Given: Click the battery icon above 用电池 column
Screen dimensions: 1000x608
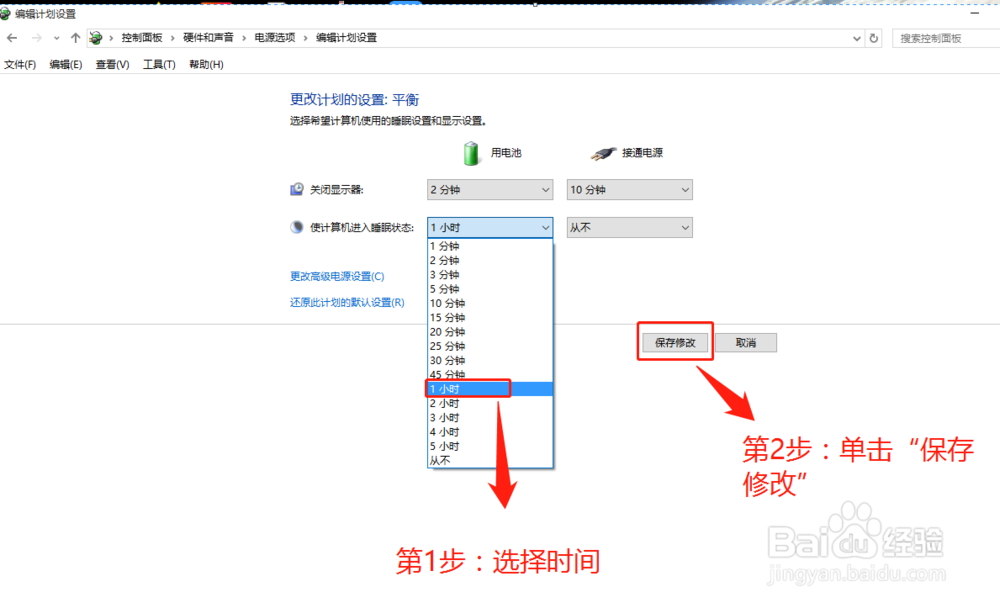Looking at the screenshot, I should pos(471,152).
